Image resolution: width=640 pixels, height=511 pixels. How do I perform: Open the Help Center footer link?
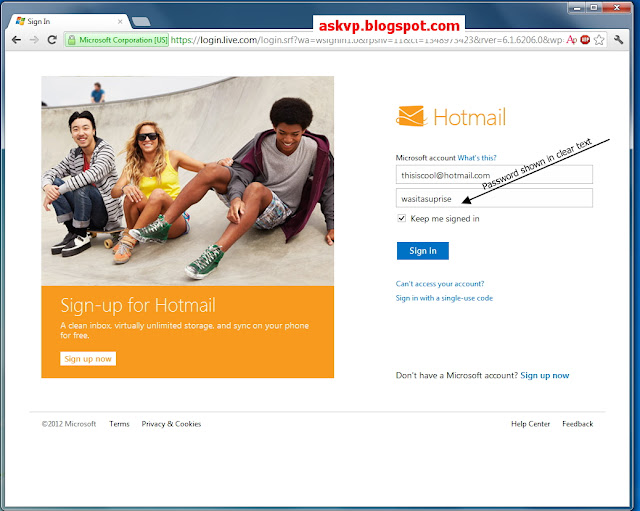pos(530,424)
